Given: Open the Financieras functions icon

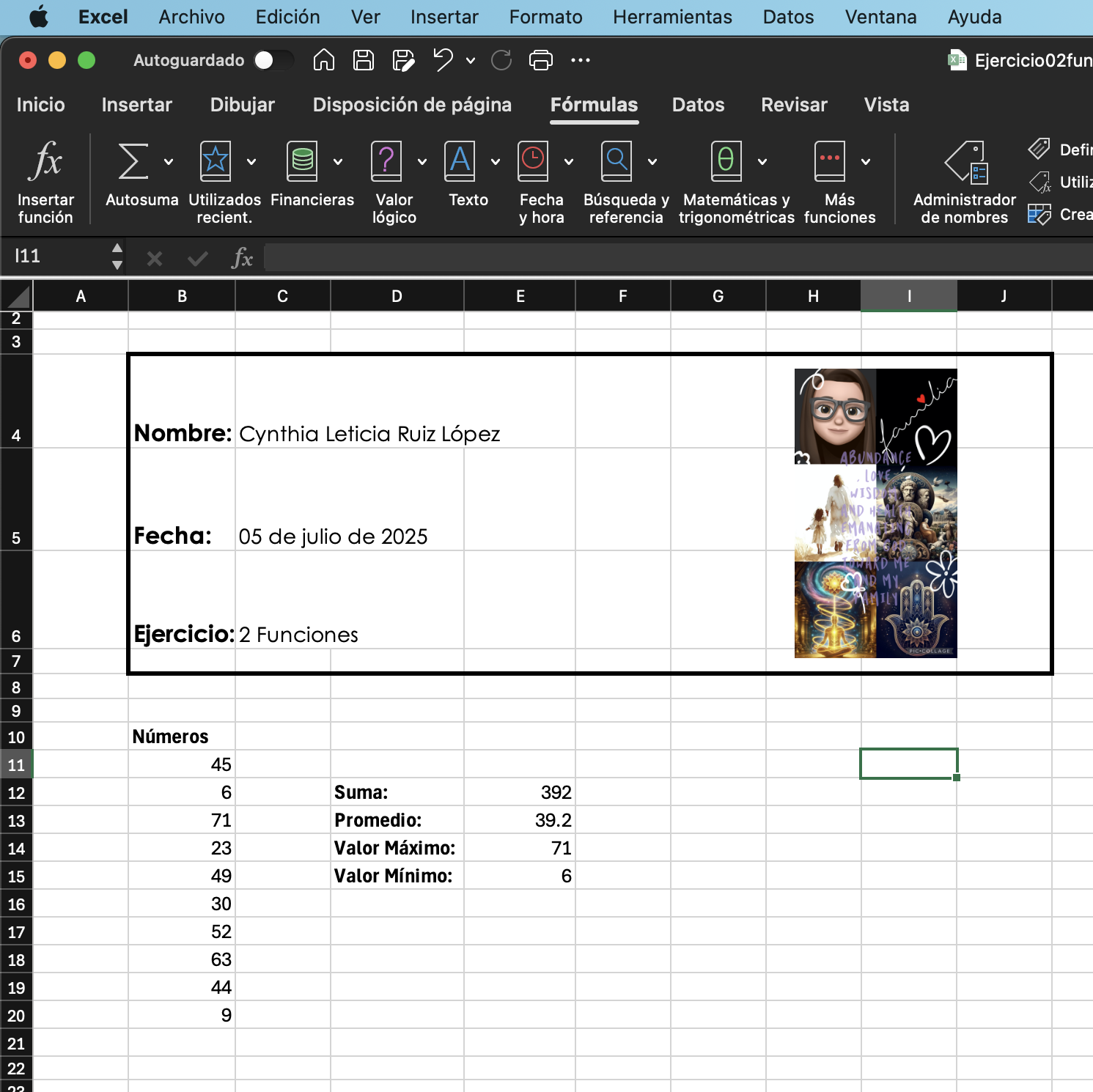Looking at the screenshot, I should [302, 161].
